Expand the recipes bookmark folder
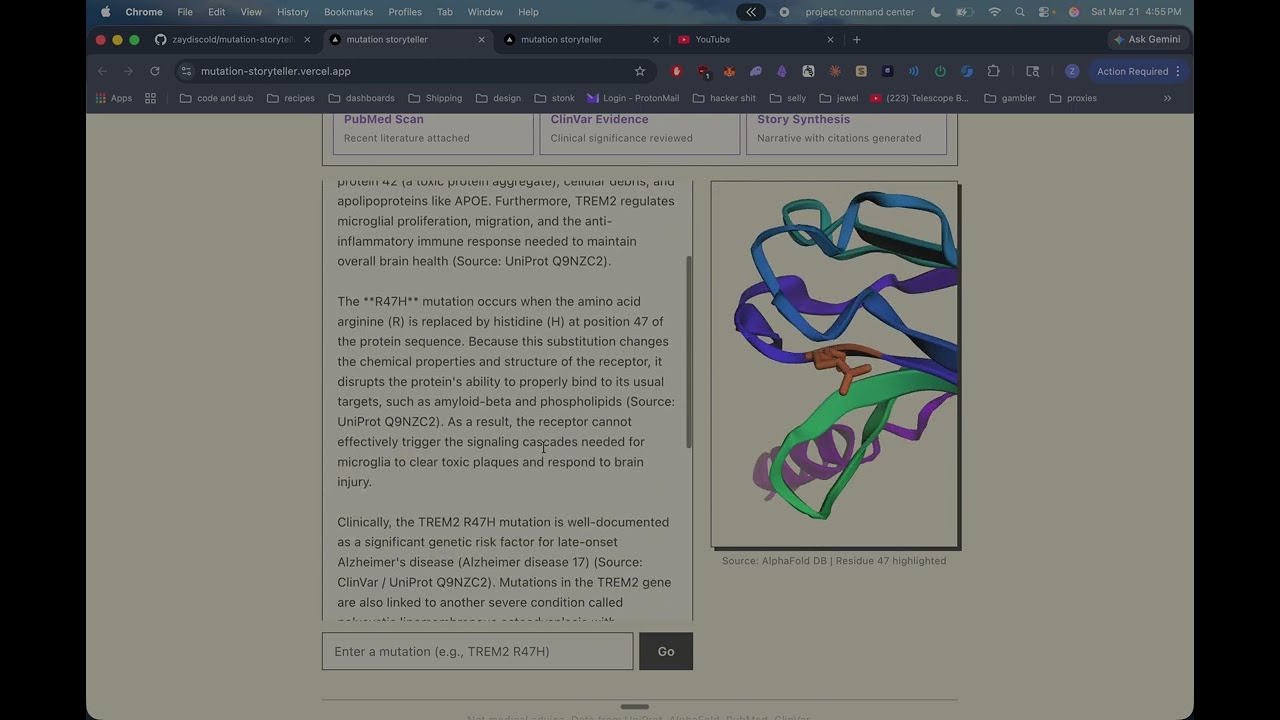This screenshot has height=720, width=1280. tap(291, 98)
